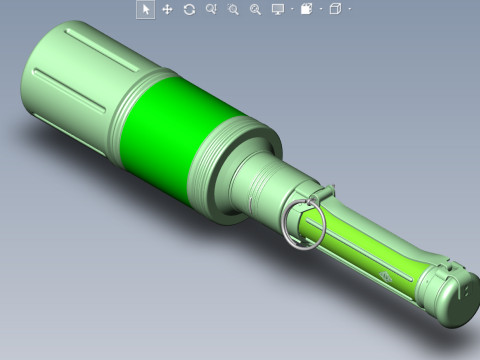Screen dimensions: 480x360
Task: Select the Rotate view tool
Action: (189, 9)
